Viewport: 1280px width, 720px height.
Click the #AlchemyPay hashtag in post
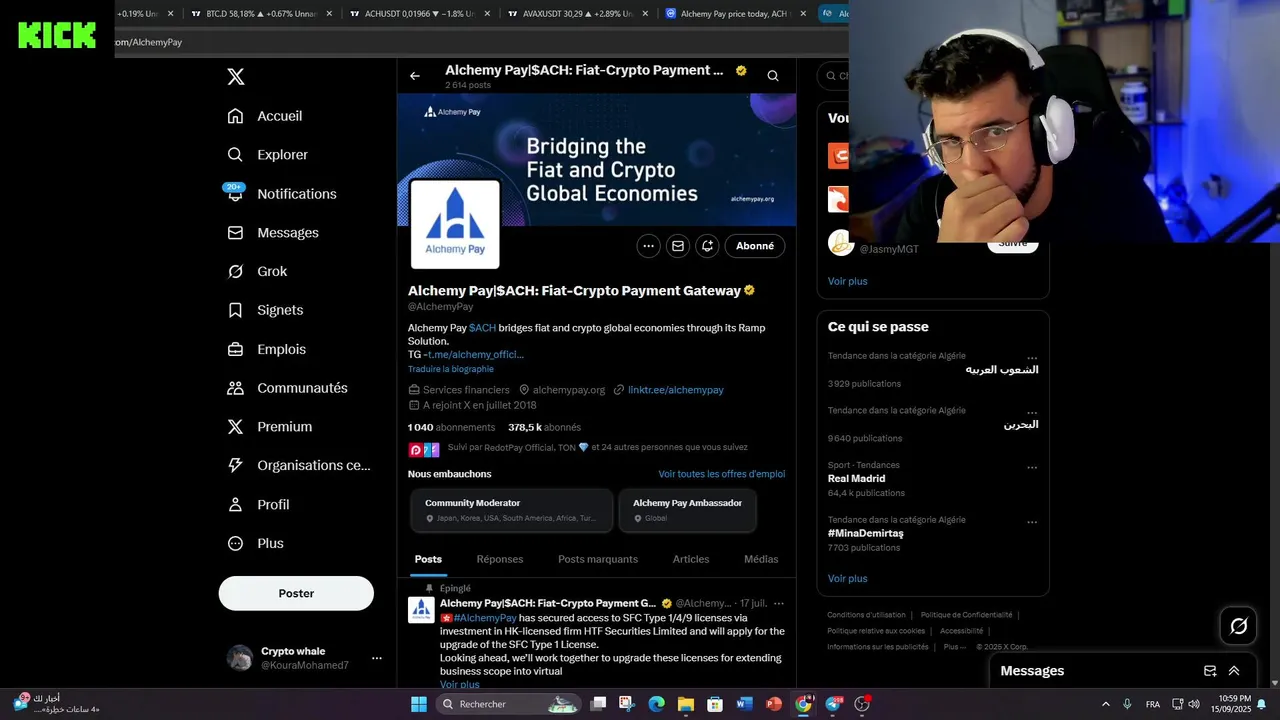[x=485, y=618]
